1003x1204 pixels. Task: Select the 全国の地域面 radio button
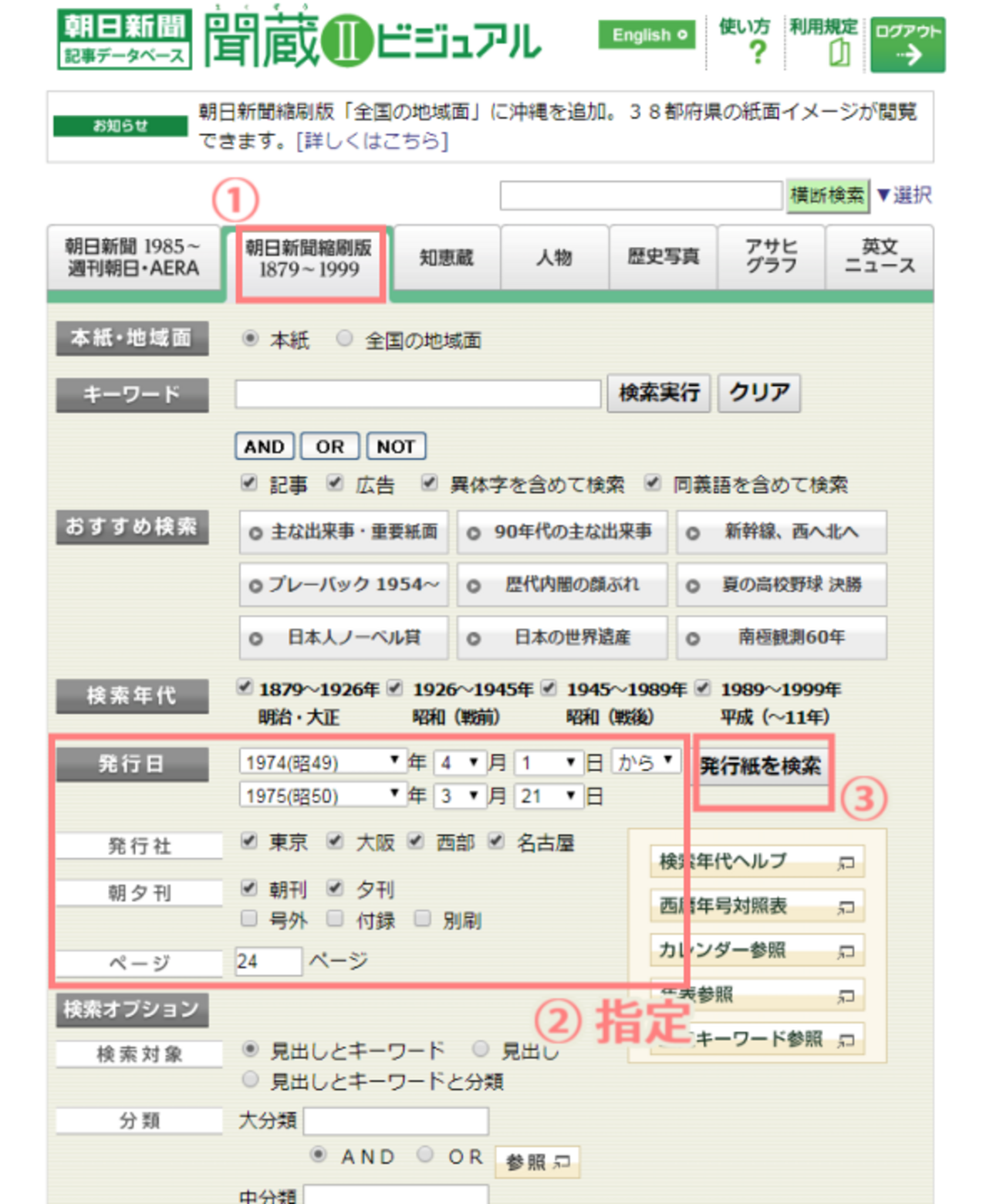[x=345, y=338]
